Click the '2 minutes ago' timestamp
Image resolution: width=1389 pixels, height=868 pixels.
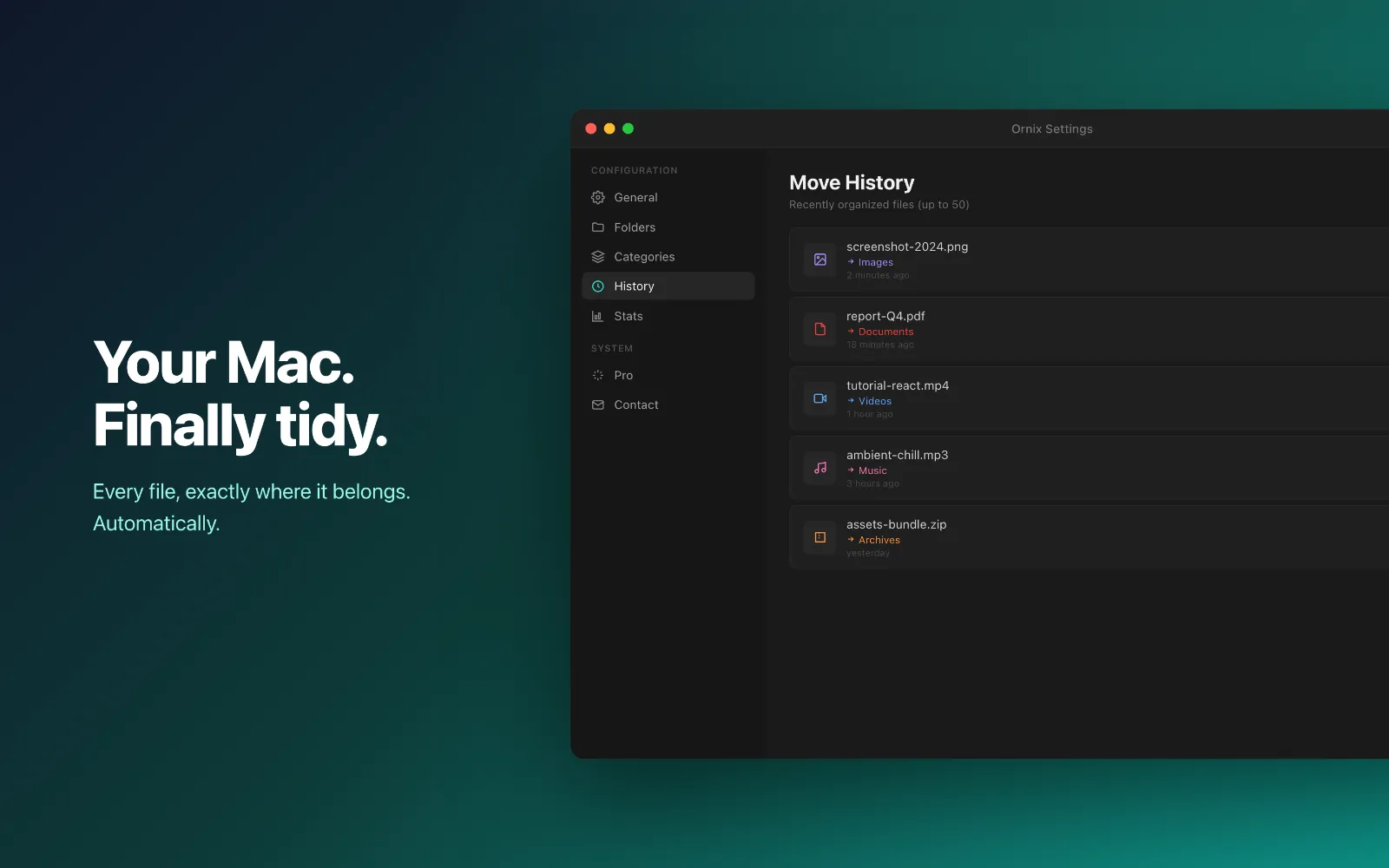pos(878,275)
